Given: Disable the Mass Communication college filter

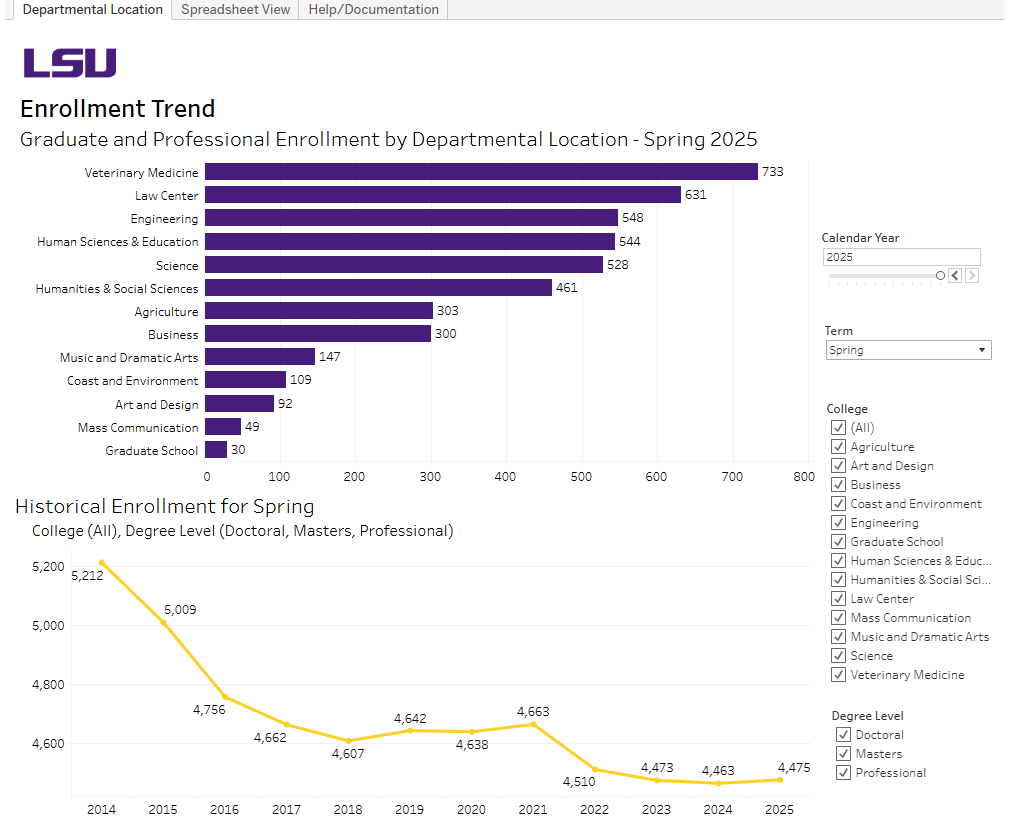Looking at the screenshot, I should [838, 617].
